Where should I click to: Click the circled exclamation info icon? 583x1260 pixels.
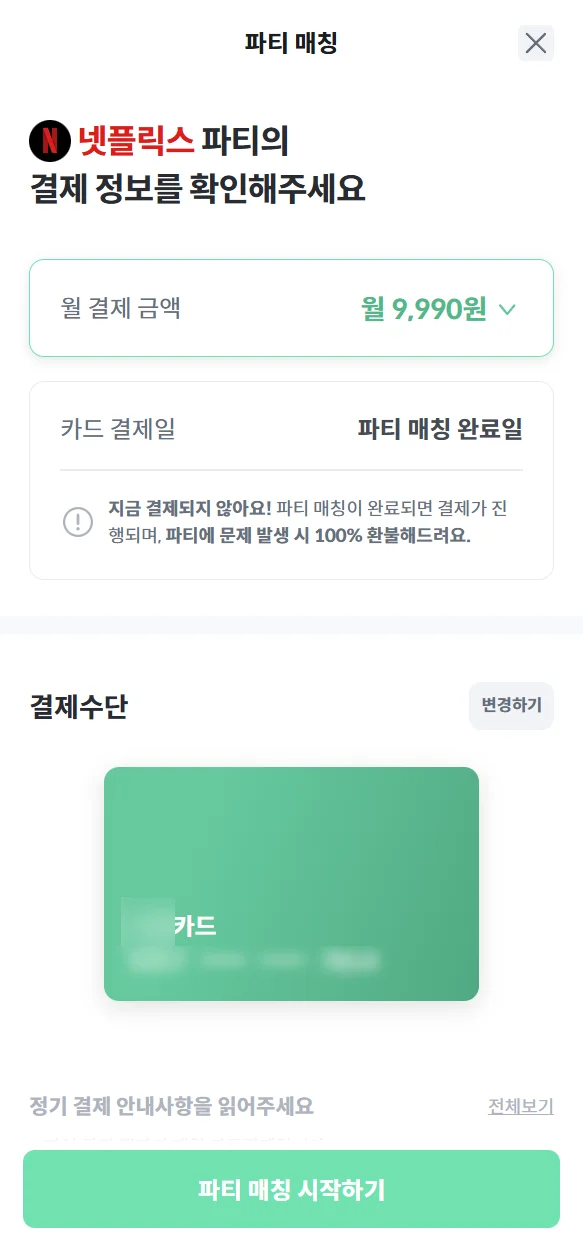[75, 519]
